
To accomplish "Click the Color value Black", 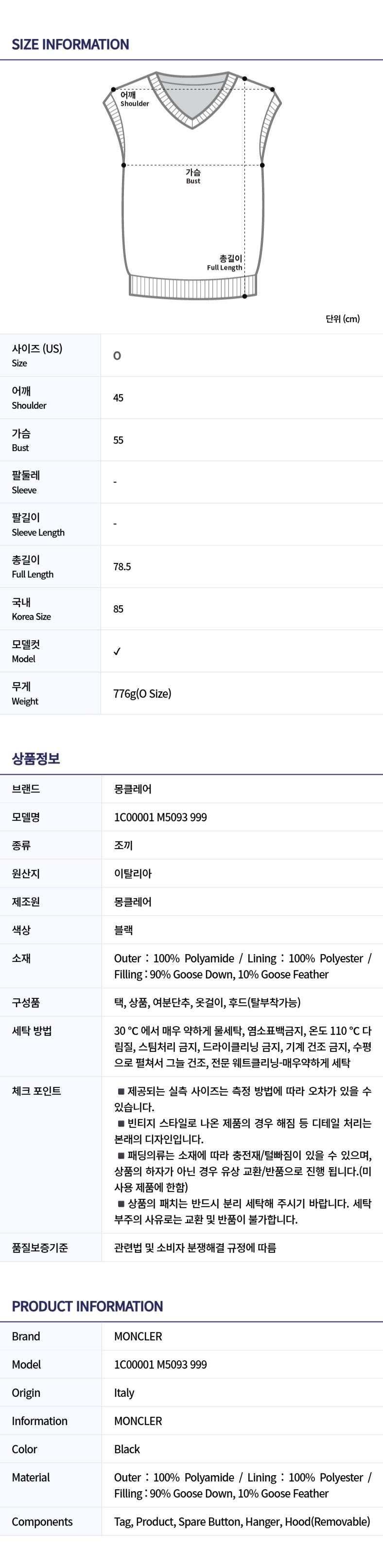I will 127,1449.
